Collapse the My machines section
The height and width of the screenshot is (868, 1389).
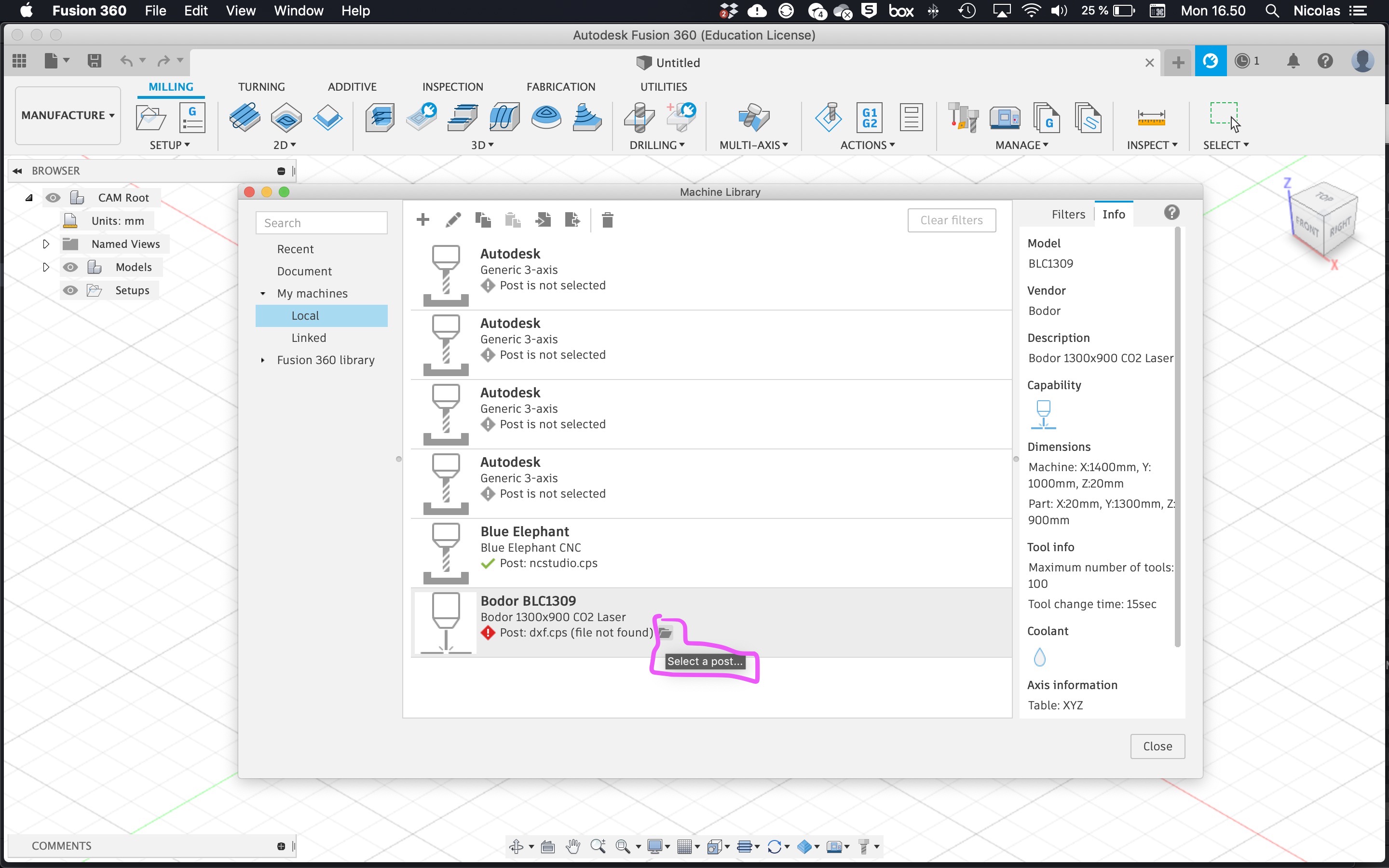pyautogui.click(x=263, y=293)
